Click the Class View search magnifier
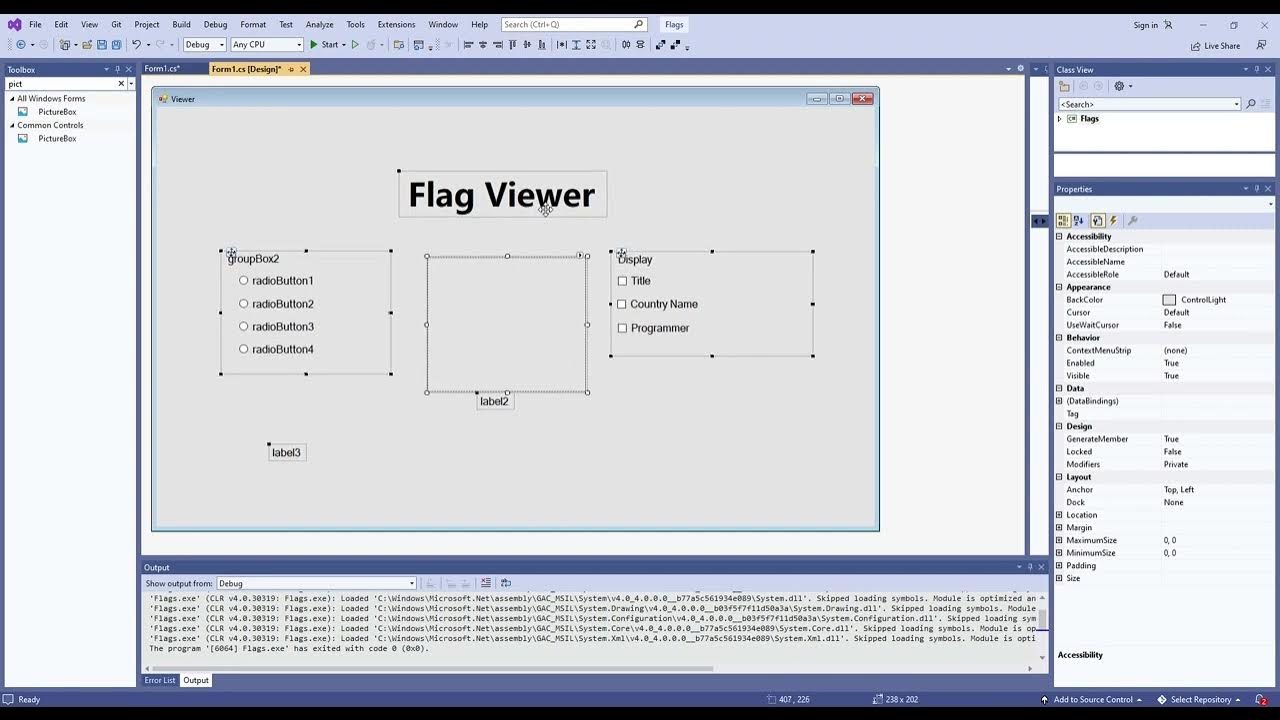 1251,104
